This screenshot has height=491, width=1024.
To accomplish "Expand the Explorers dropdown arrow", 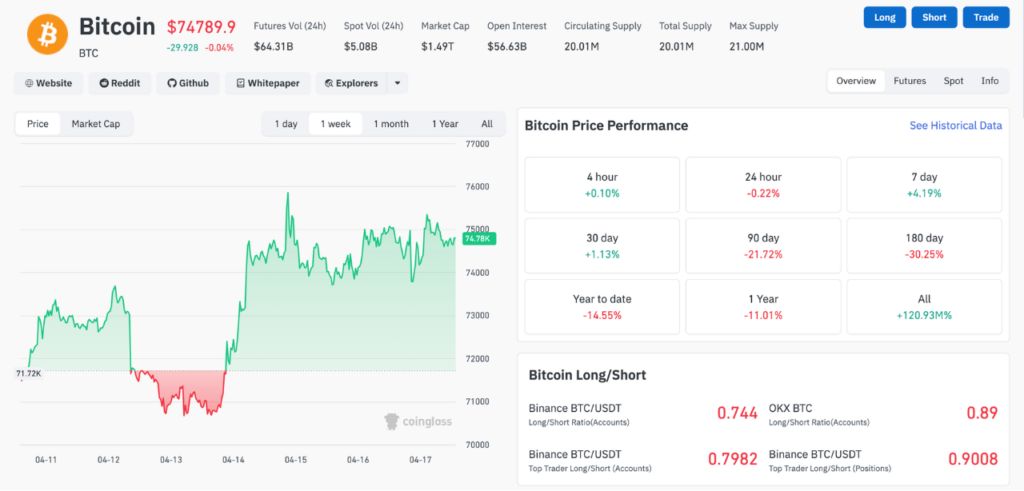I will point(397,83).
